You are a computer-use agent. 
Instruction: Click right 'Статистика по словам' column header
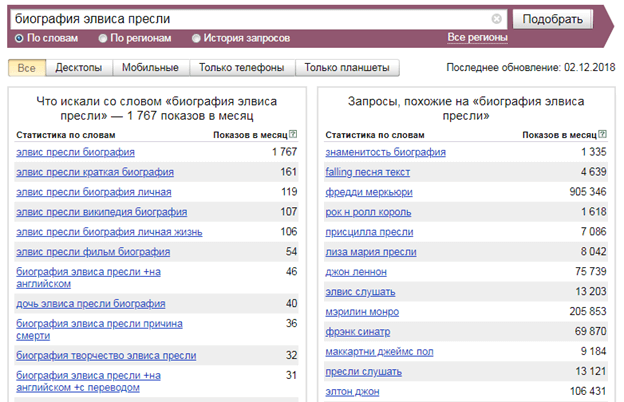coord(375,135)
